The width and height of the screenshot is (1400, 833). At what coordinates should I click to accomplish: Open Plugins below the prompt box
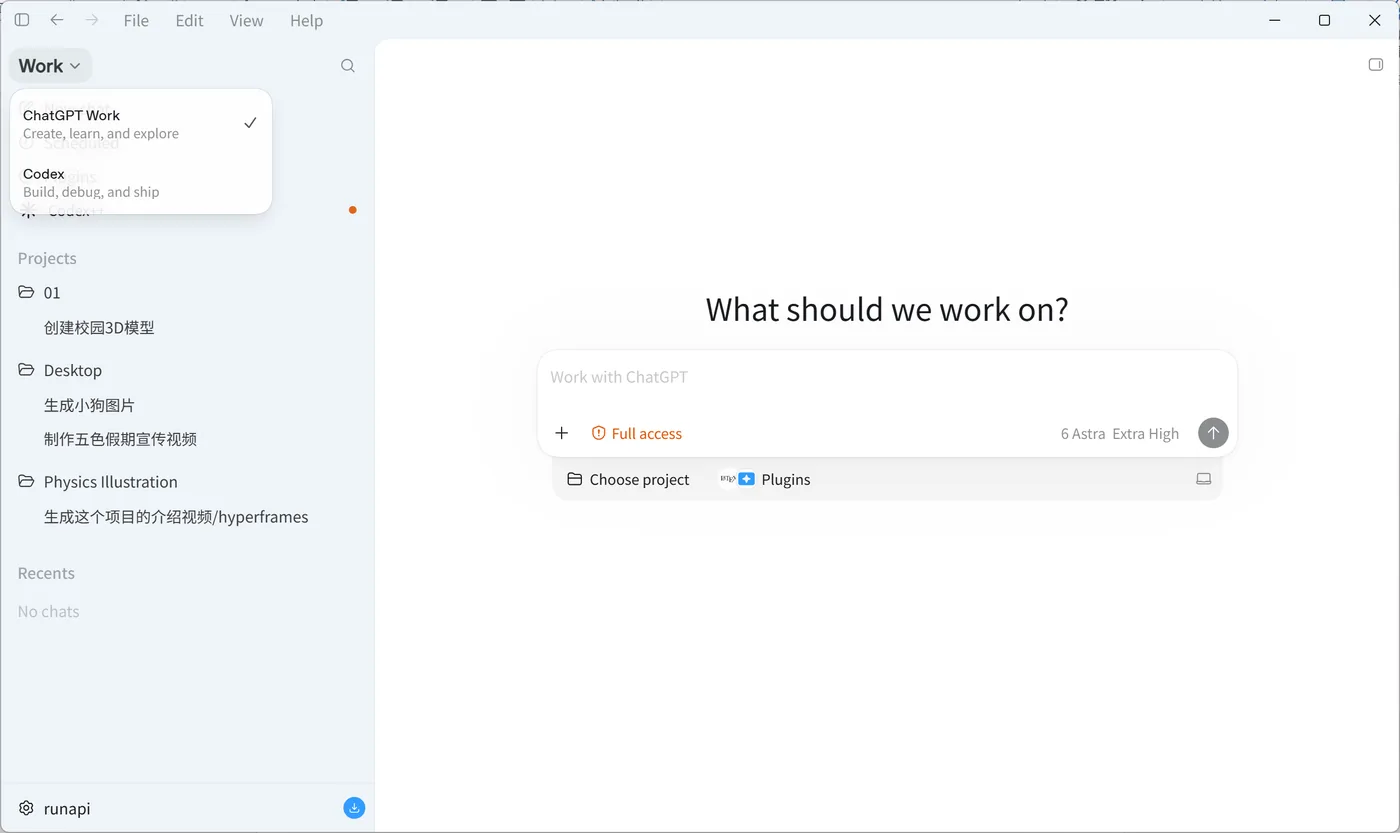point(765,480)
